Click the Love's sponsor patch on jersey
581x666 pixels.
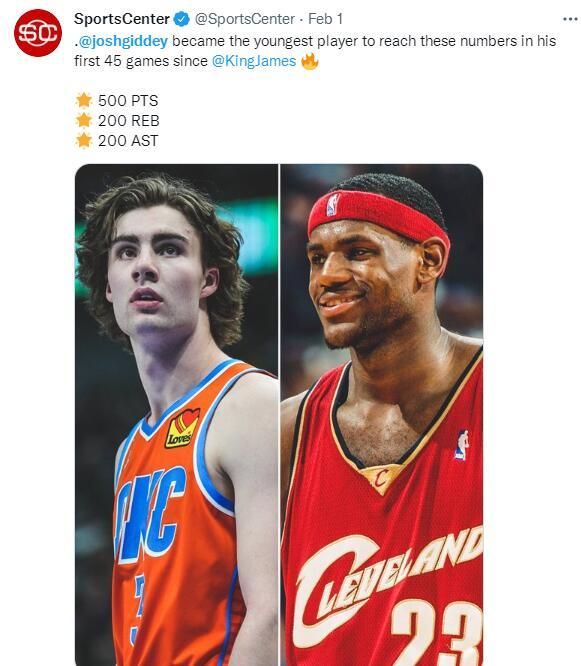point(182,428)
